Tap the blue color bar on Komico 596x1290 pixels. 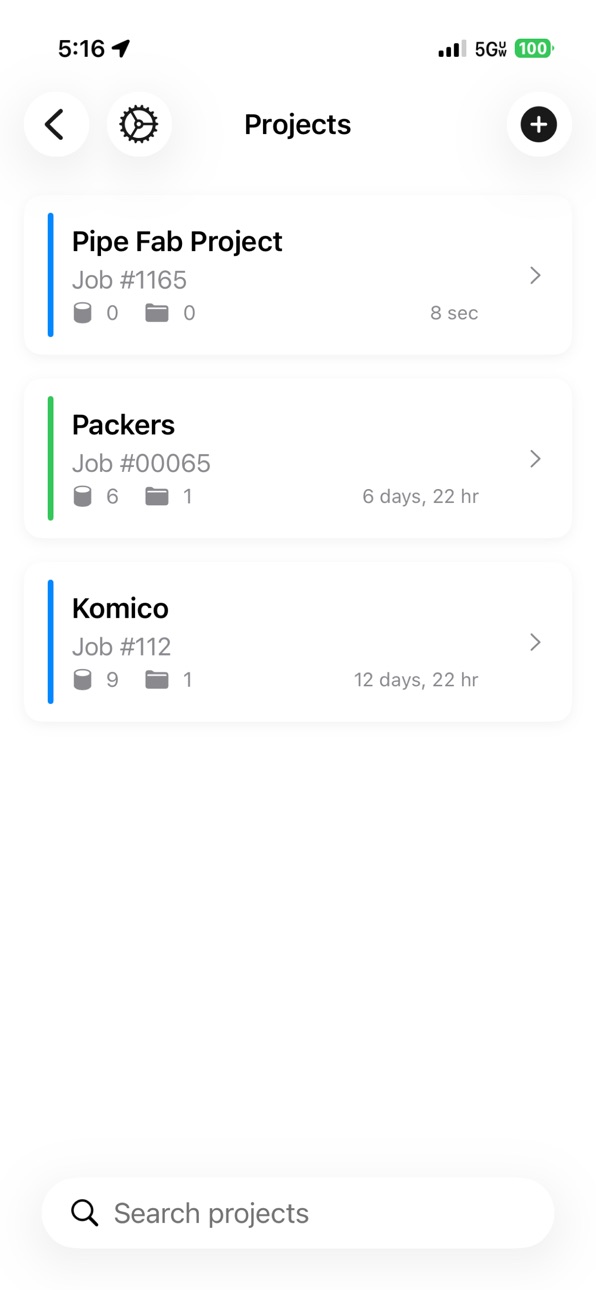50,642
